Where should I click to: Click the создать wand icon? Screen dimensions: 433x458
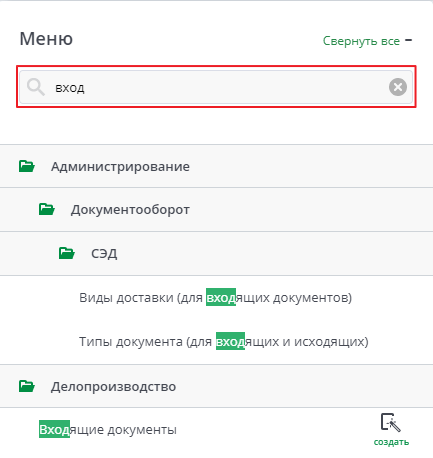point(391,422)
